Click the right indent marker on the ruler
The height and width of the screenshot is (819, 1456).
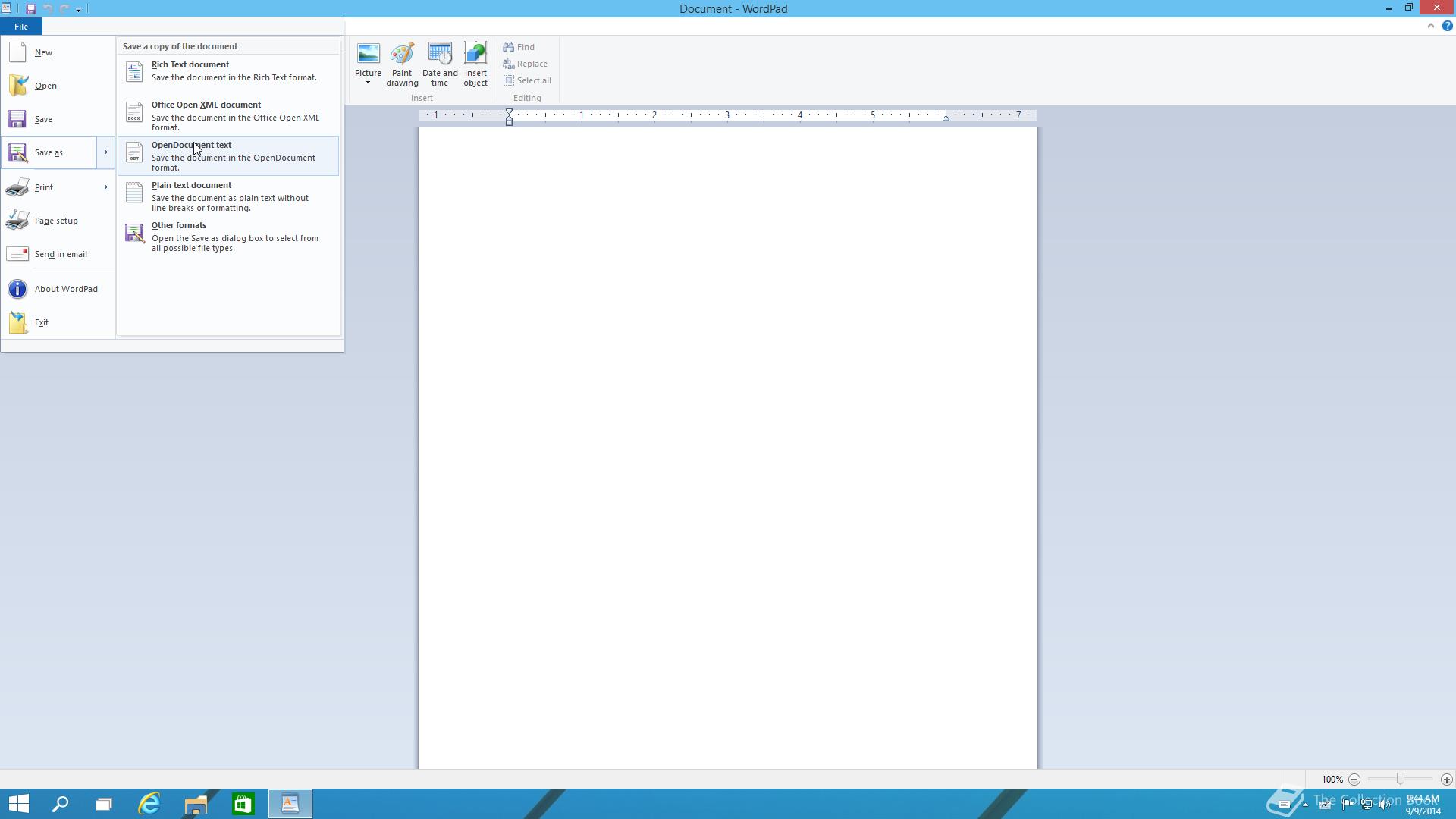946,118
